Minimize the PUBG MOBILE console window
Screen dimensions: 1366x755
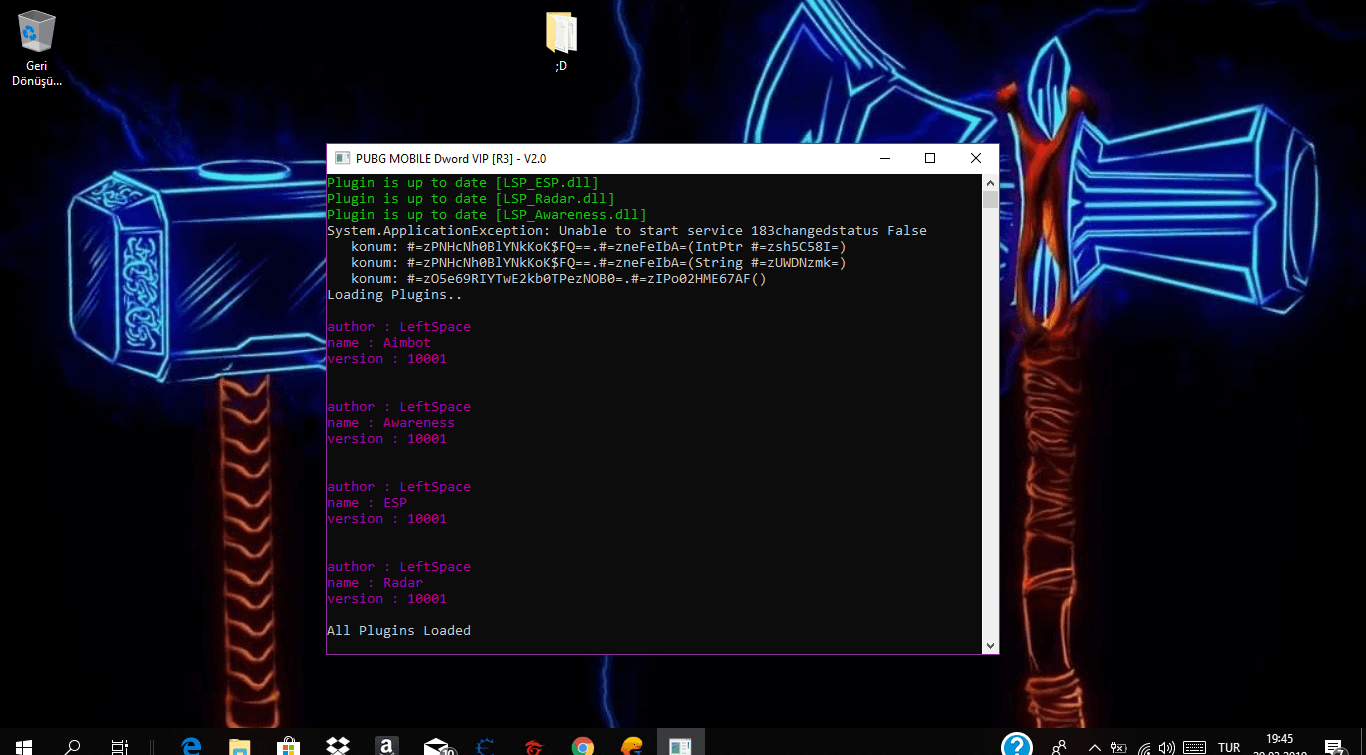pos(885,158)
